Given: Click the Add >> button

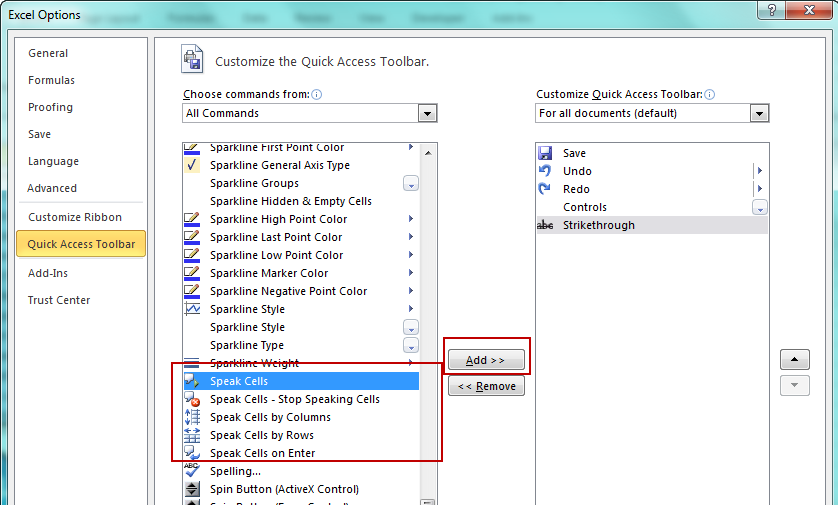Looking at the screenshot, I should (486, 360).
